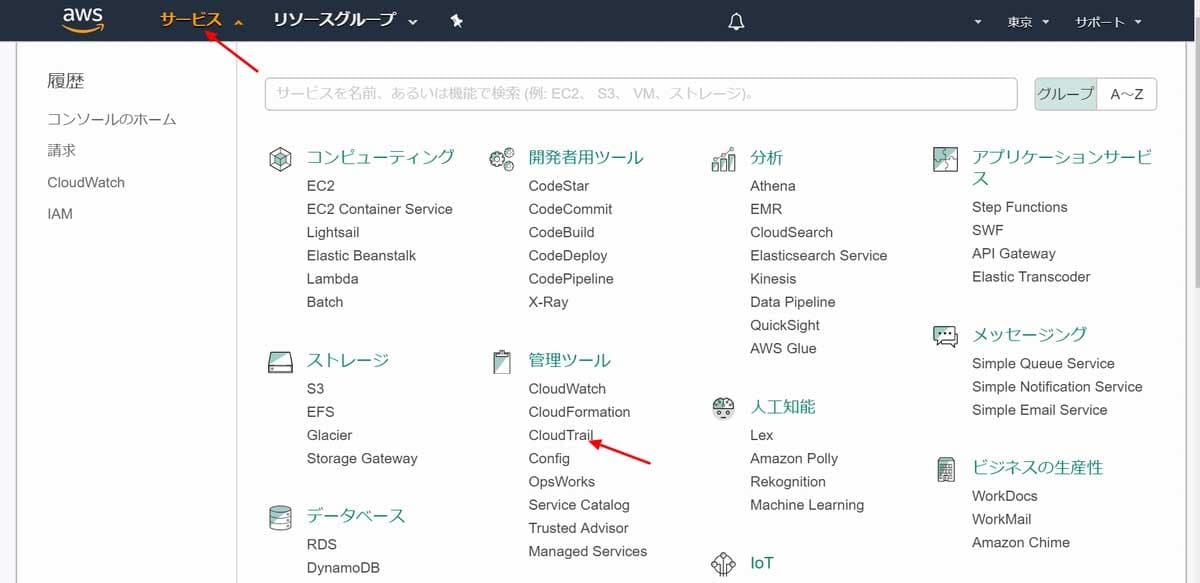Open the サポート dropdown
Viewport: 1200px width, 583px height.
[1105, 19]
